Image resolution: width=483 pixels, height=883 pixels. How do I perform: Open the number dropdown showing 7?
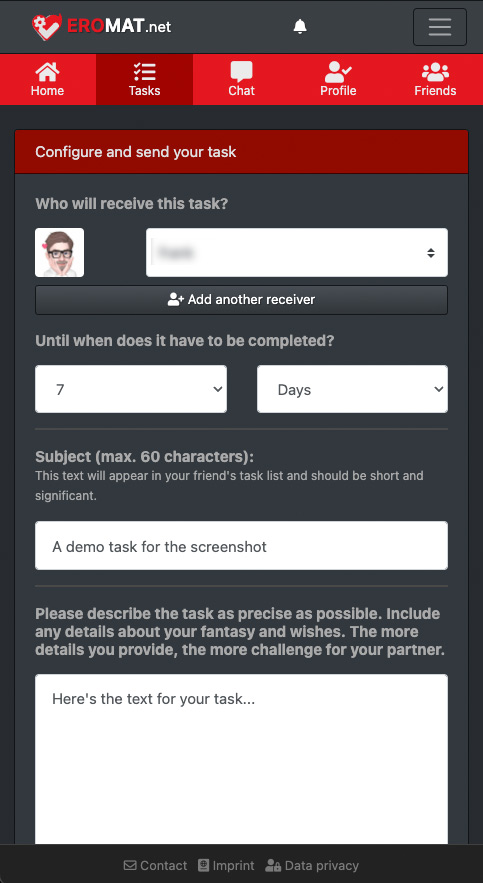click(131, 389)
